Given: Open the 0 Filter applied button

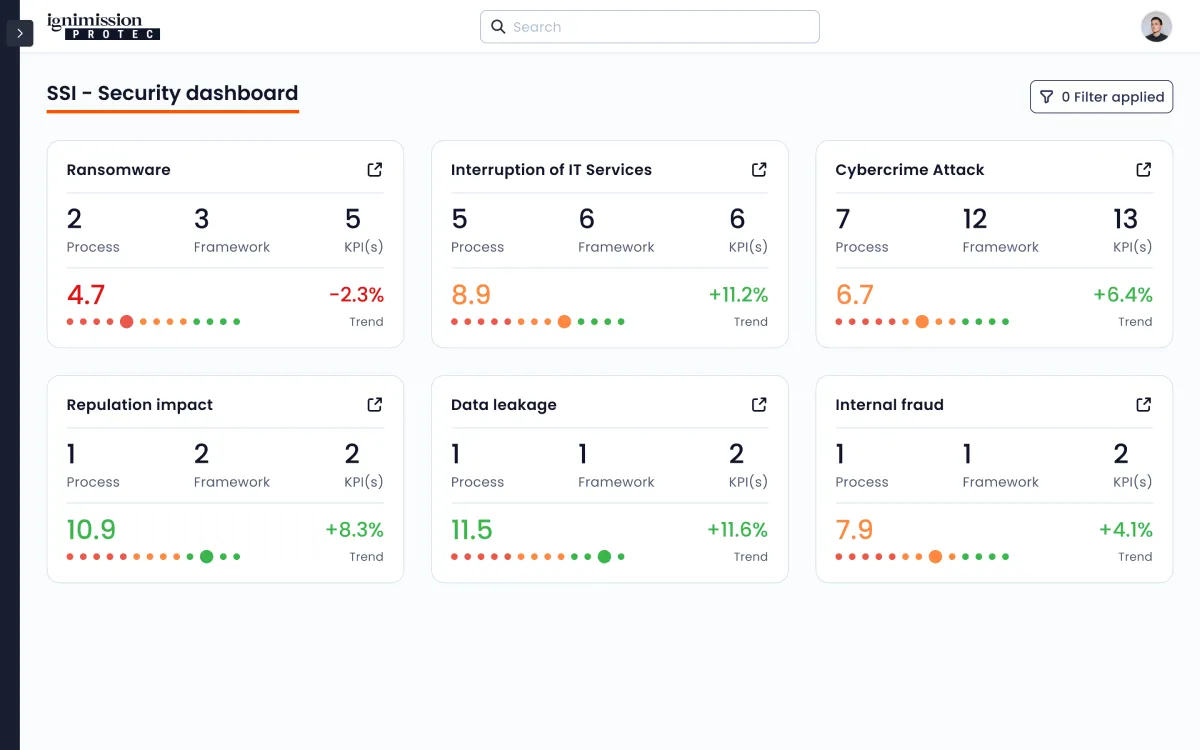Looking at the screenshot, I should coord(1101,97).
